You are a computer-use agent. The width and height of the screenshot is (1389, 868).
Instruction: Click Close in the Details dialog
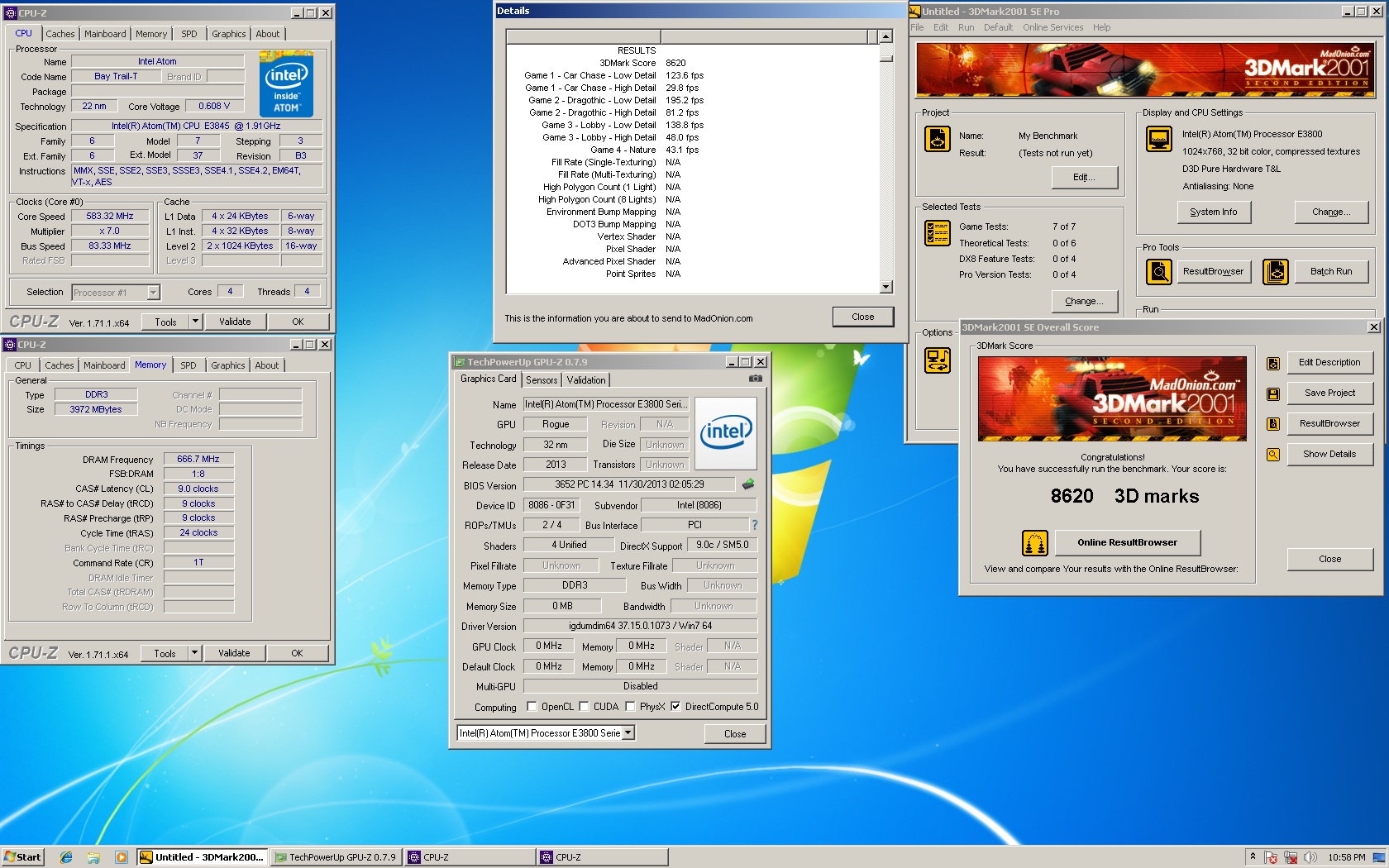(x=863, y=317)
